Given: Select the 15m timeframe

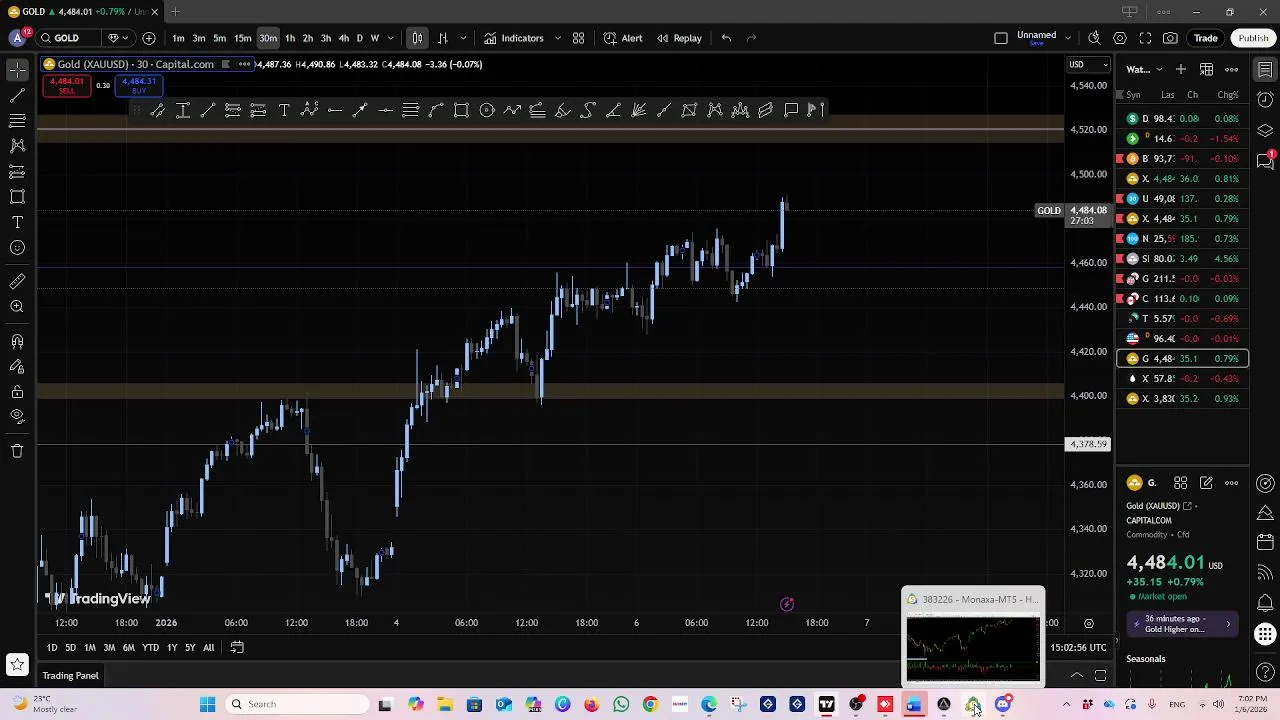Looking at the screenshot, I should point(243,38).
